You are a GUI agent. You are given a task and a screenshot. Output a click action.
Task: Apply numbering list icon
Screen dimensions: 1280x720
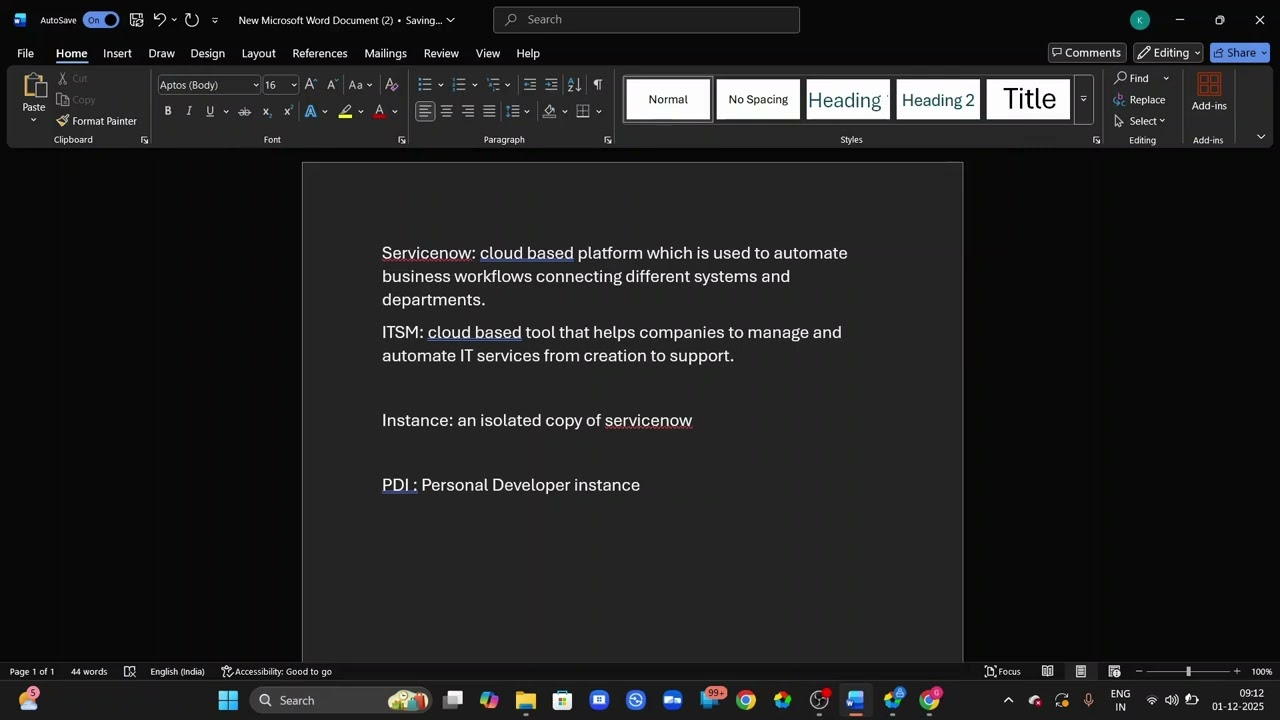point(459,85)
